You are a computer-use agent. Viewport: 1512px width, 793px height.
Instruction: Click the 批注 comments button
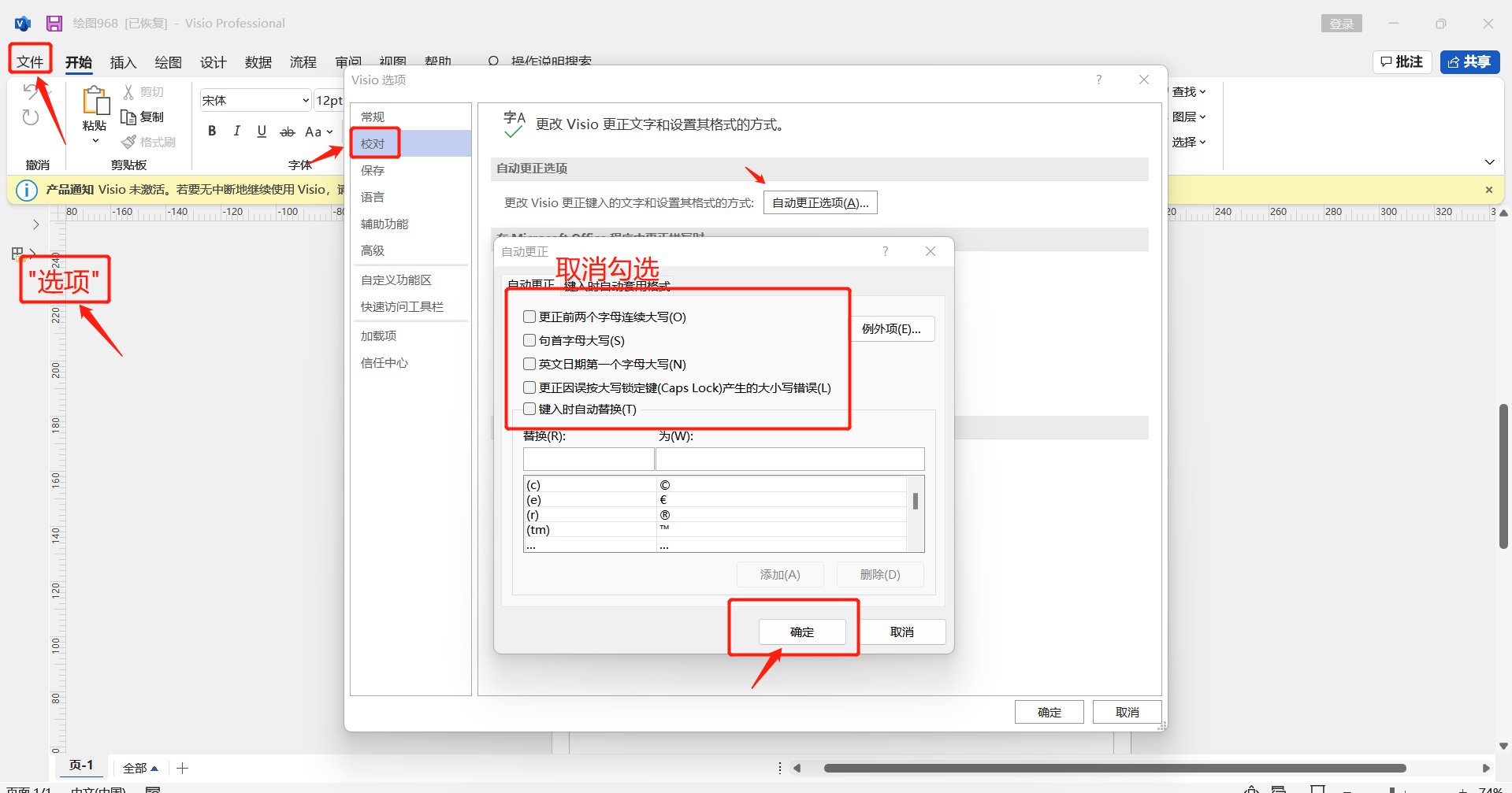point(1402,61)
